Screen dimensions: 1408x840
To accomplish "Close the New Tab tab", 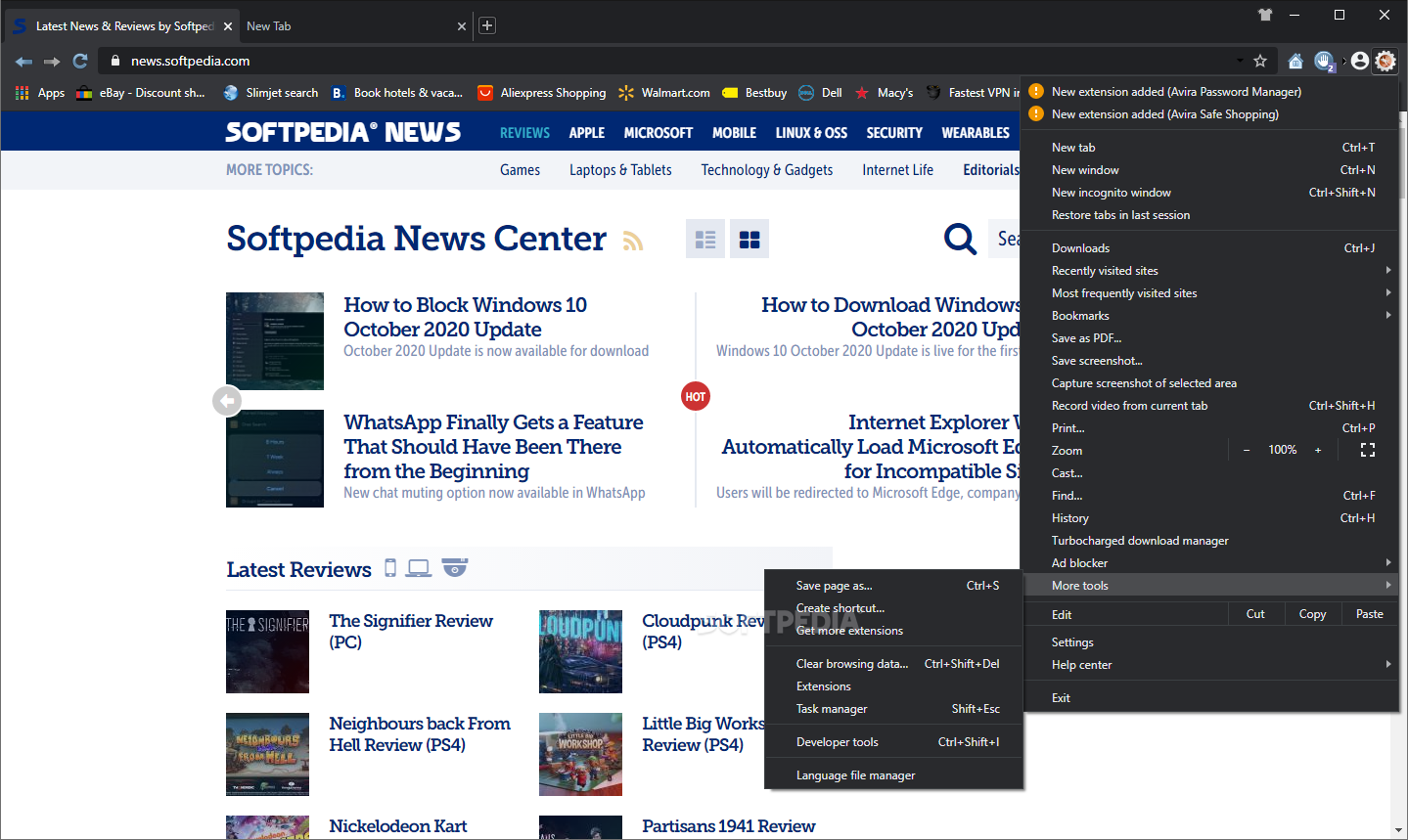I will 462,26.
